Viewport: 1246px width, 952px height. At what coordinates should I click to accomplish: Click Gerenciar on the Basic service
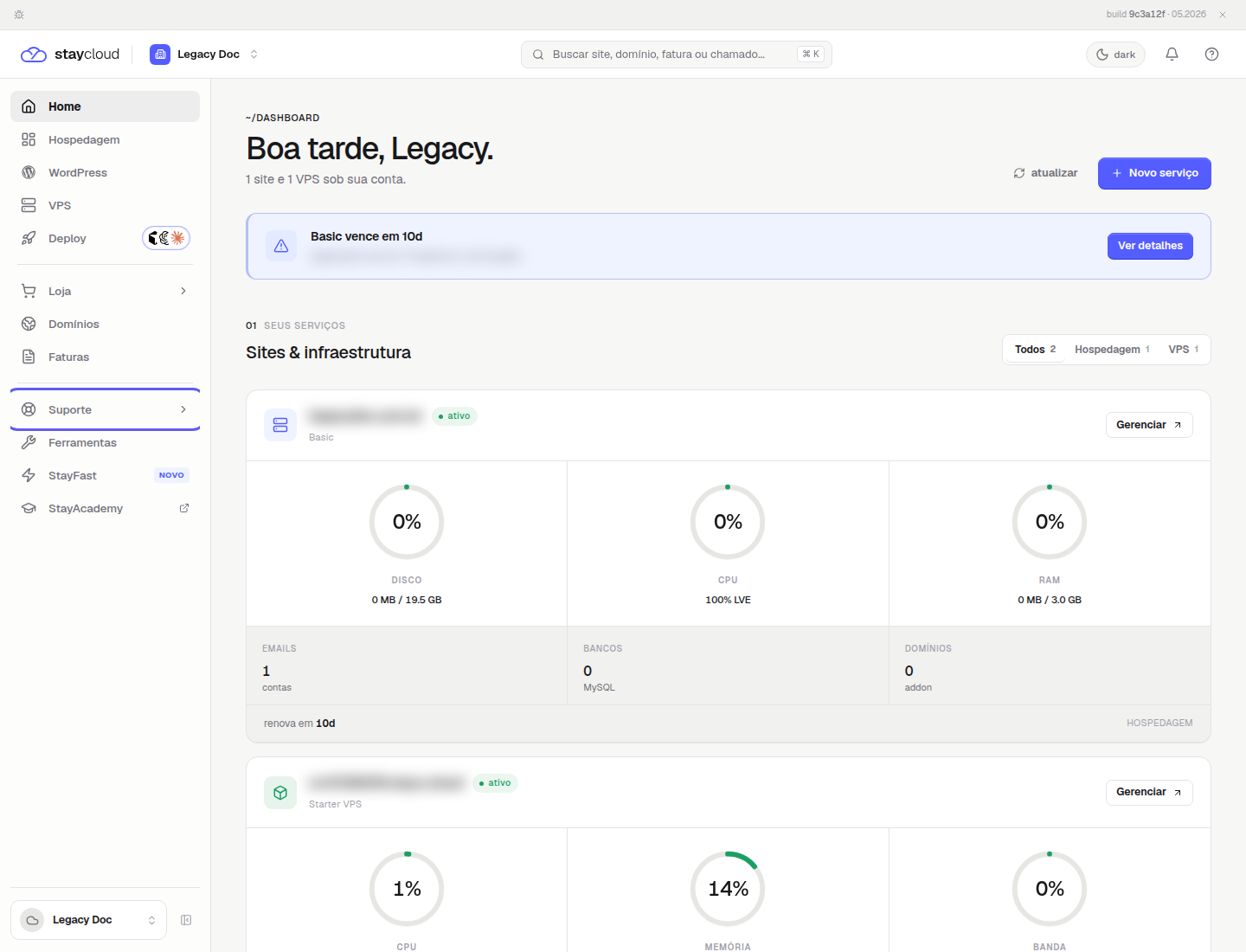click(1149, 425)
